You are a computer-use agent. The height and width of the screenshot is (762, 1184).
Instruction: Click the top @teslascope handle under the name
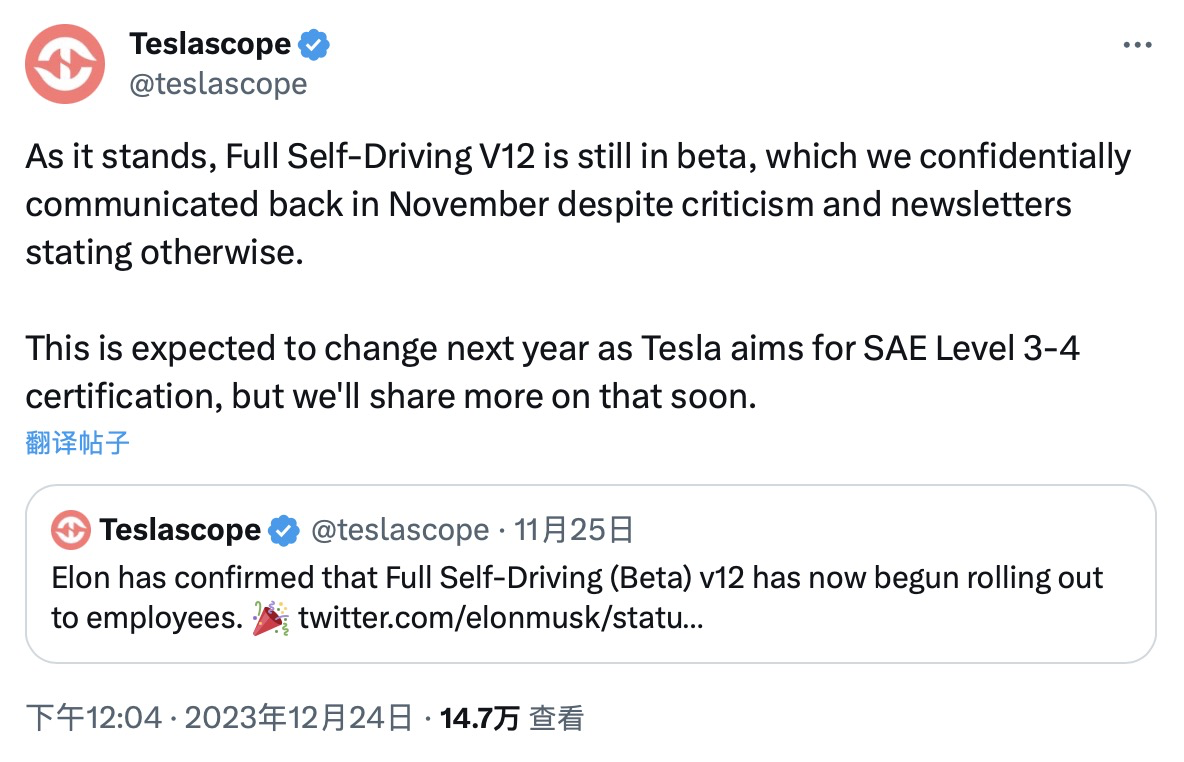tap(218, 84)
